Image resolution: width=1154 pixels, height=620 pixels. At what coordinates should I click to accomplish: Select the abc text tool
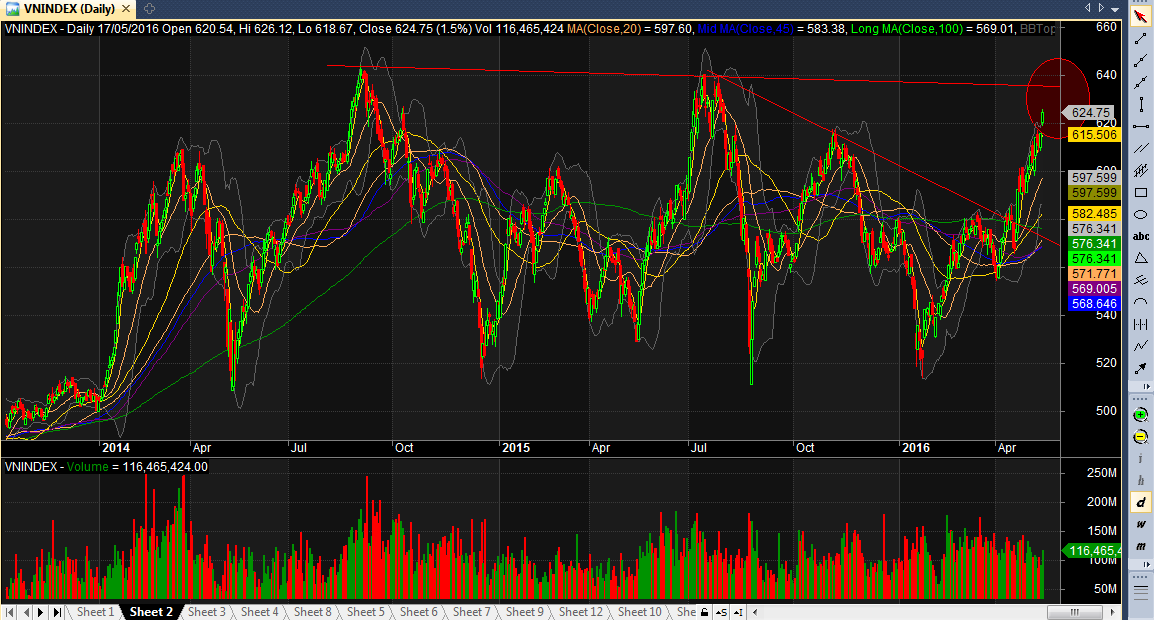[1140, 236]
